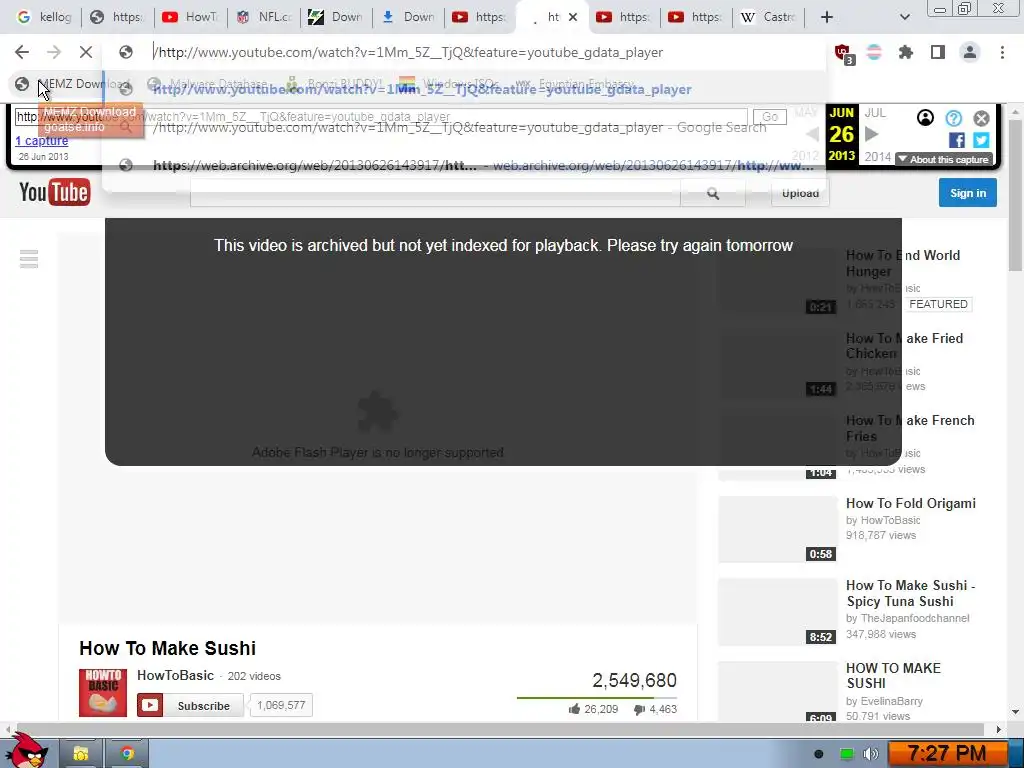
Task: Share capture on Facebook icon
Action: tap(957, 140)
